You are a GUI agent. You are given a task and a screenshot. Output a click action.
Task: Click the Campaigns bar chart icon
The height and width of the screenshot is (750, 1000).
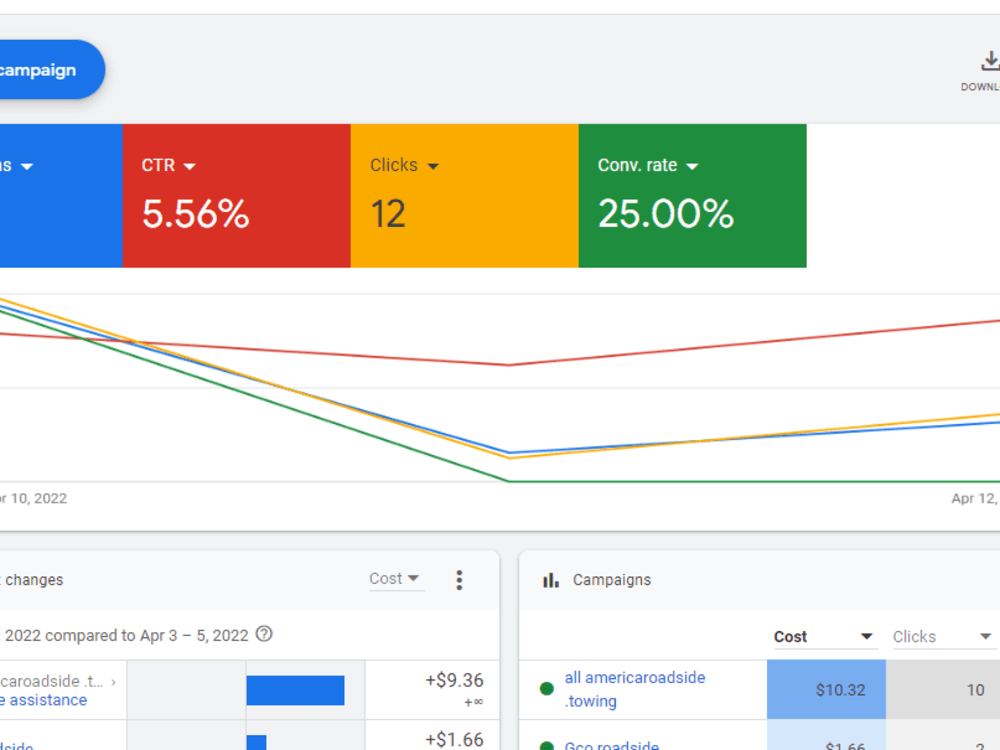[550, 580]
